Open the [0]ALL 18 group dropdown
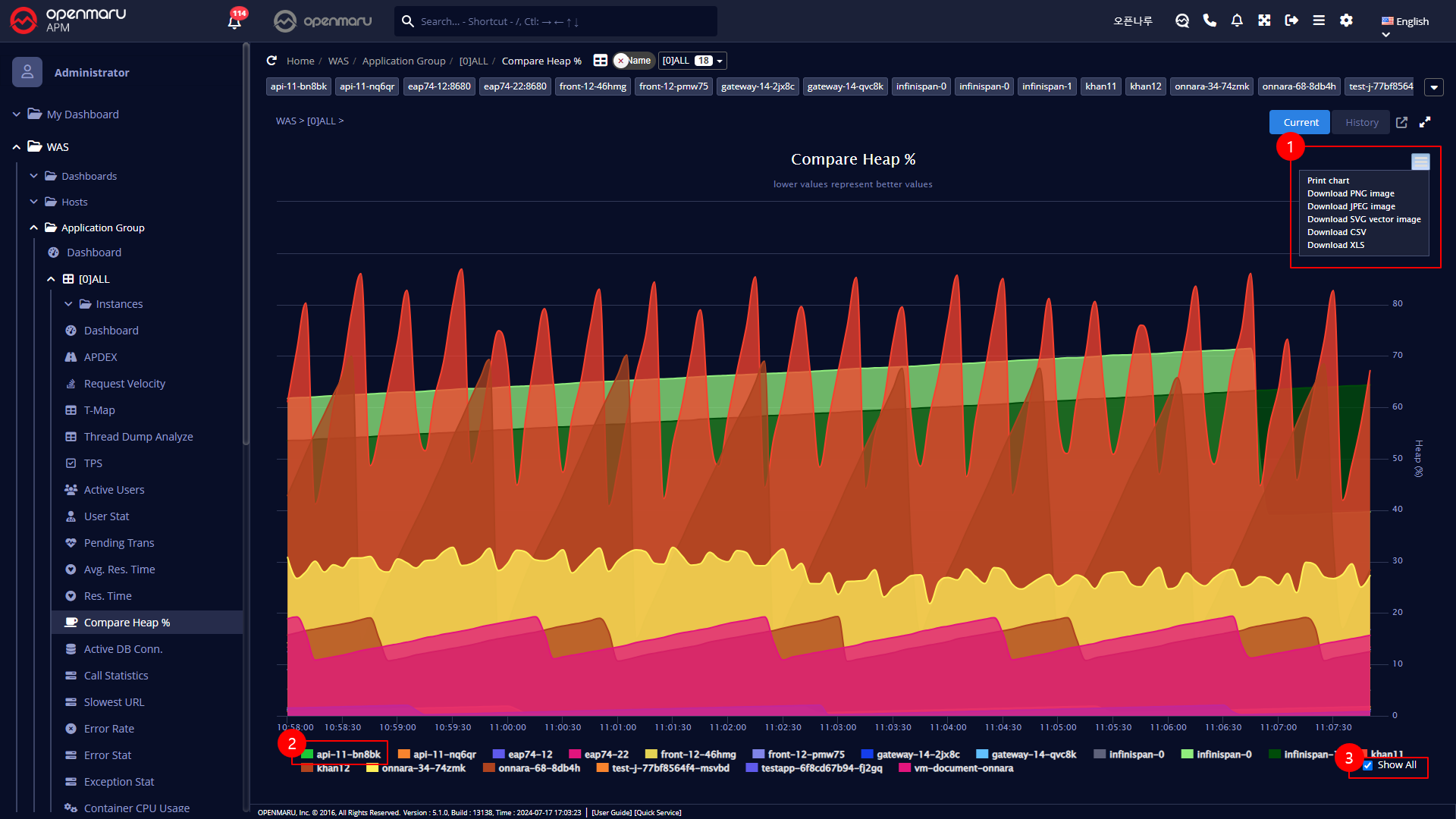This screenshot has width=1456, height=819. 692,61
